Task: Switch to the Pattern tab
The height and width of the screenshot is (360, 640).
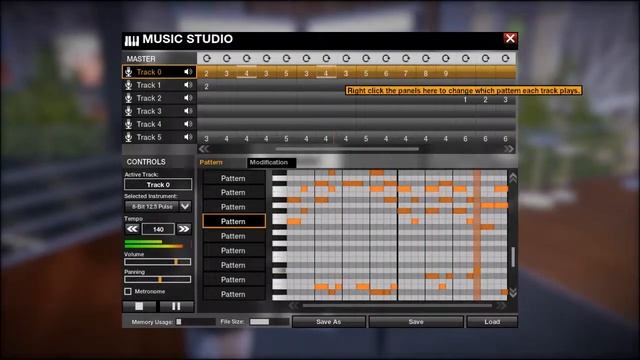Action: 211,162
